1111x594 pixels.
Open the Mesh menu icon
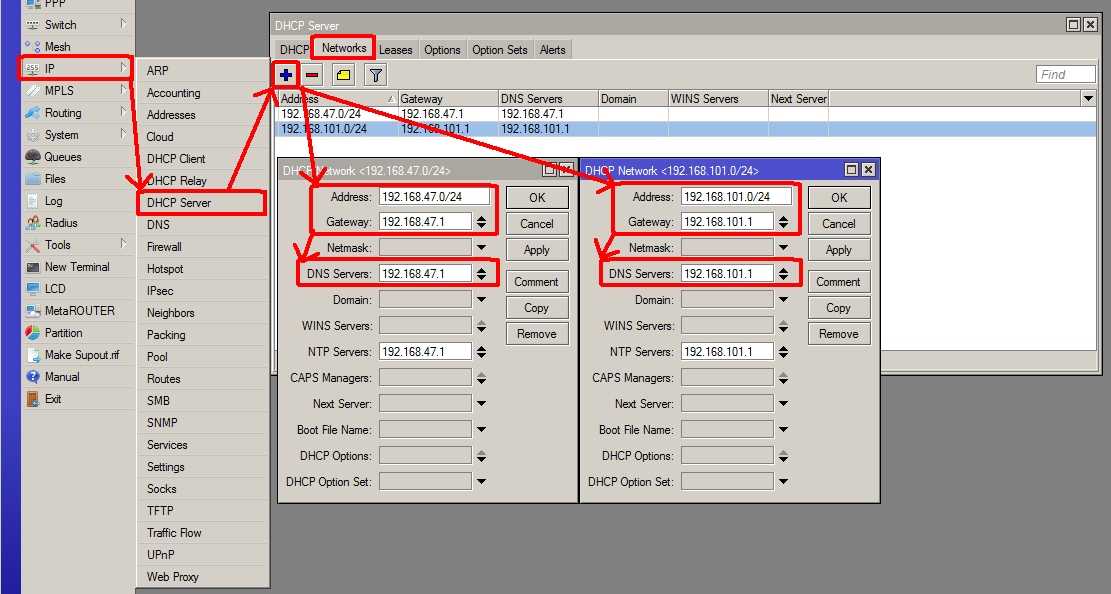33,47
